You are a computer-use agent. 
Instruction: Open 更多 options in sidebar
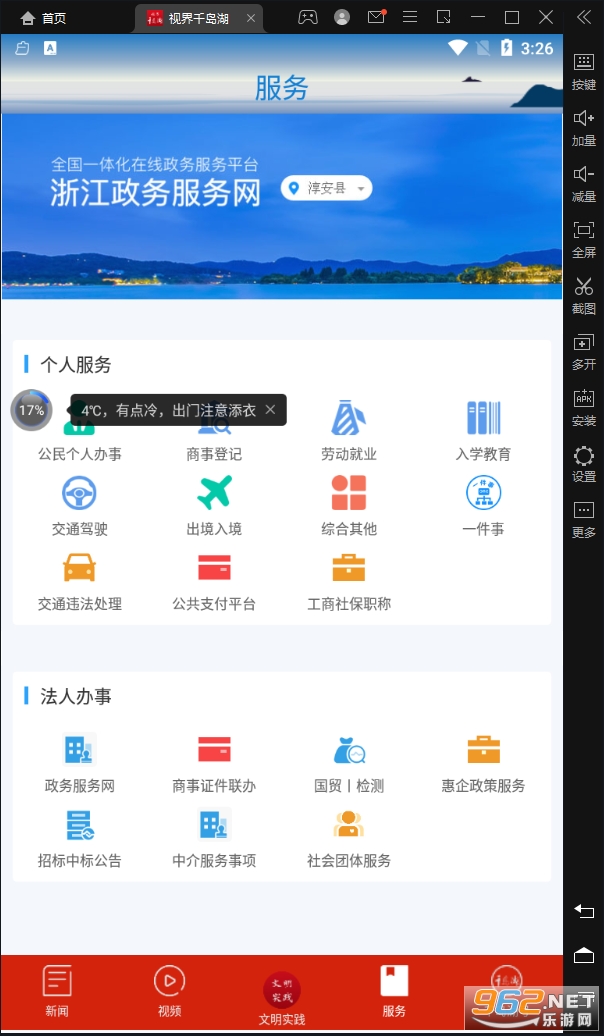coord(584,510)
